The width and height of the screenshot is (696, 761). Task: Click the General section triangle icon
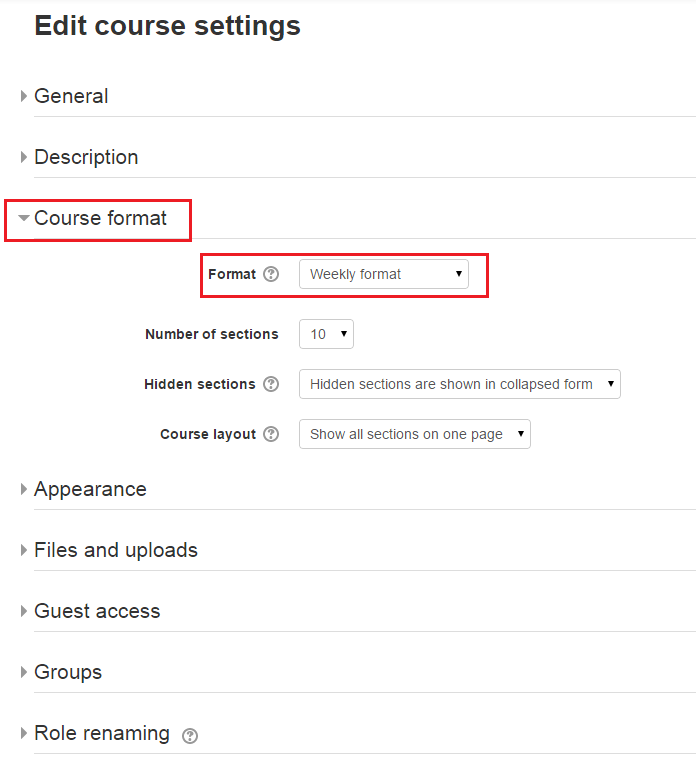25,97
